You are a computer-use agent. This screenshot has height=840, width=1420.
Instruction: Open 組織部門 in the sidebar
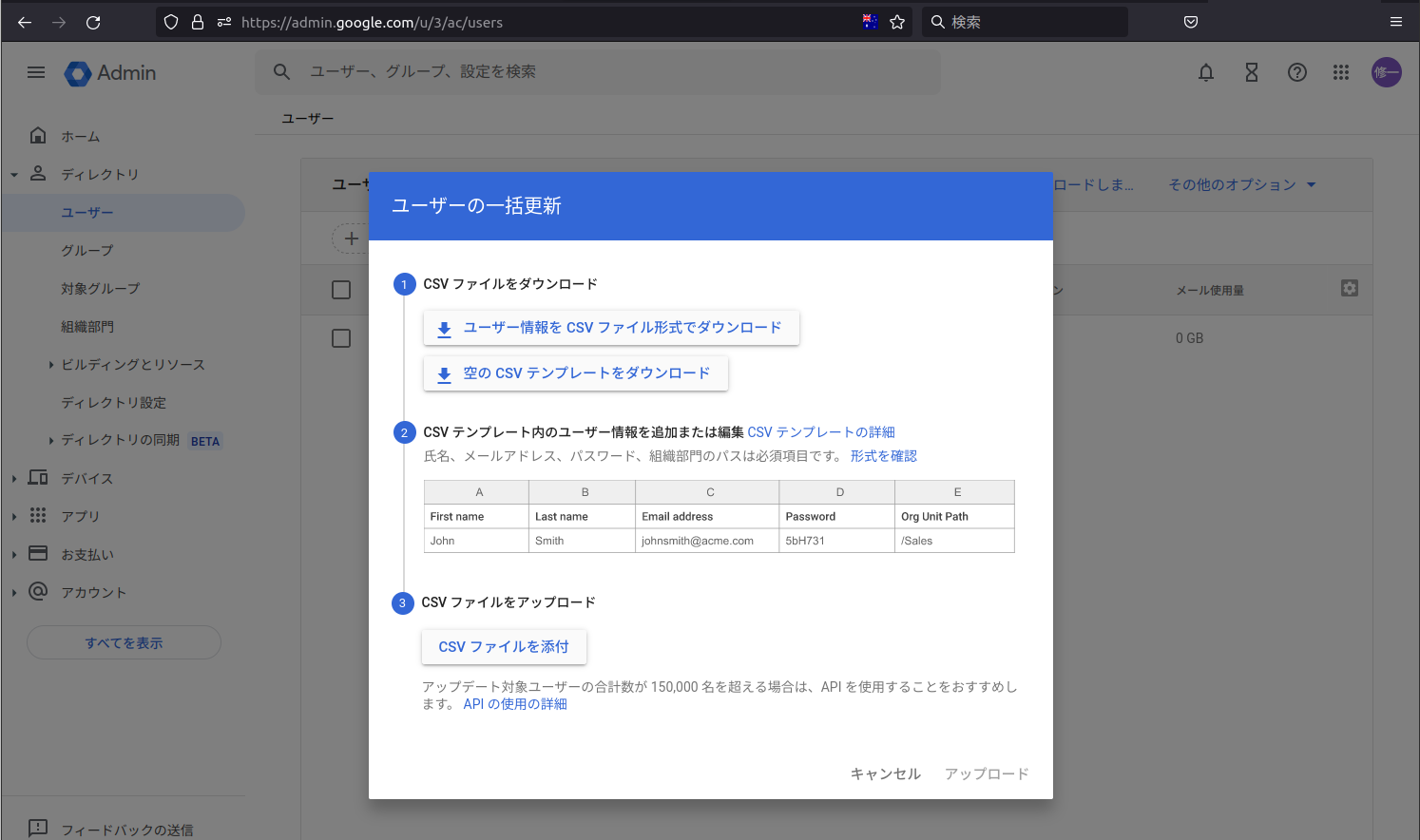click(x=87, y=327)
